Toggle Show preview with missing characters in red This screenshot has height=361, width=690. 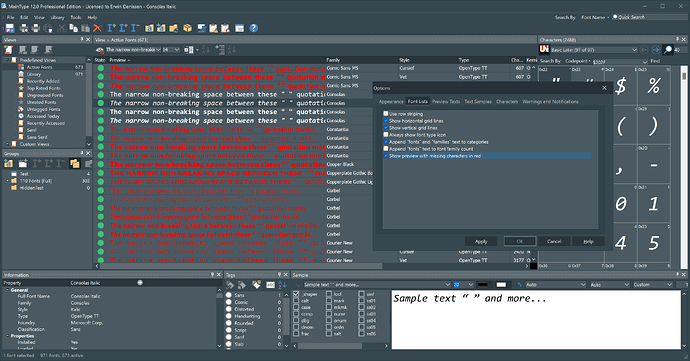point(386,156)
